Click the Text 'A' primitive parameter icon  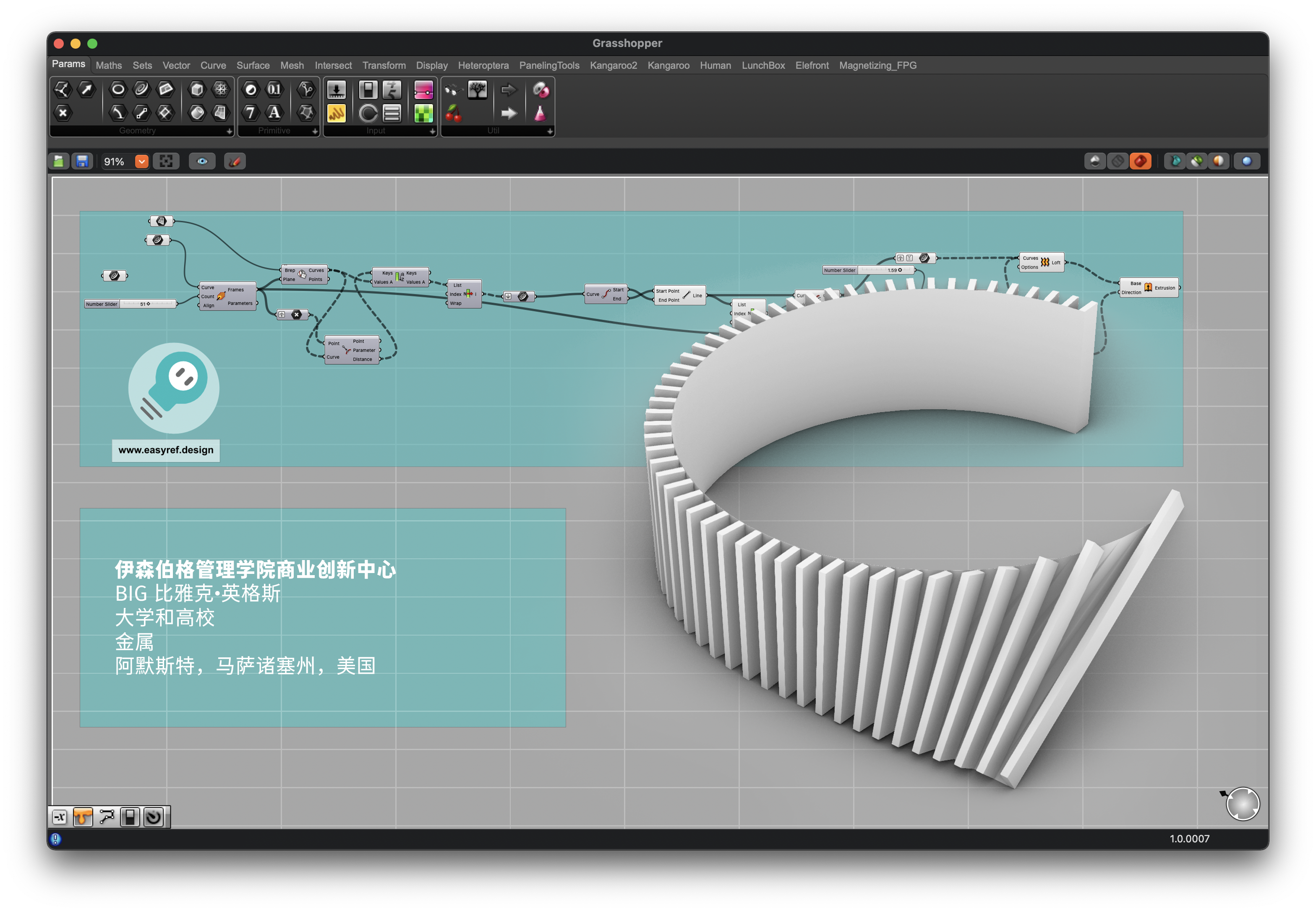[x=274, y=113]
